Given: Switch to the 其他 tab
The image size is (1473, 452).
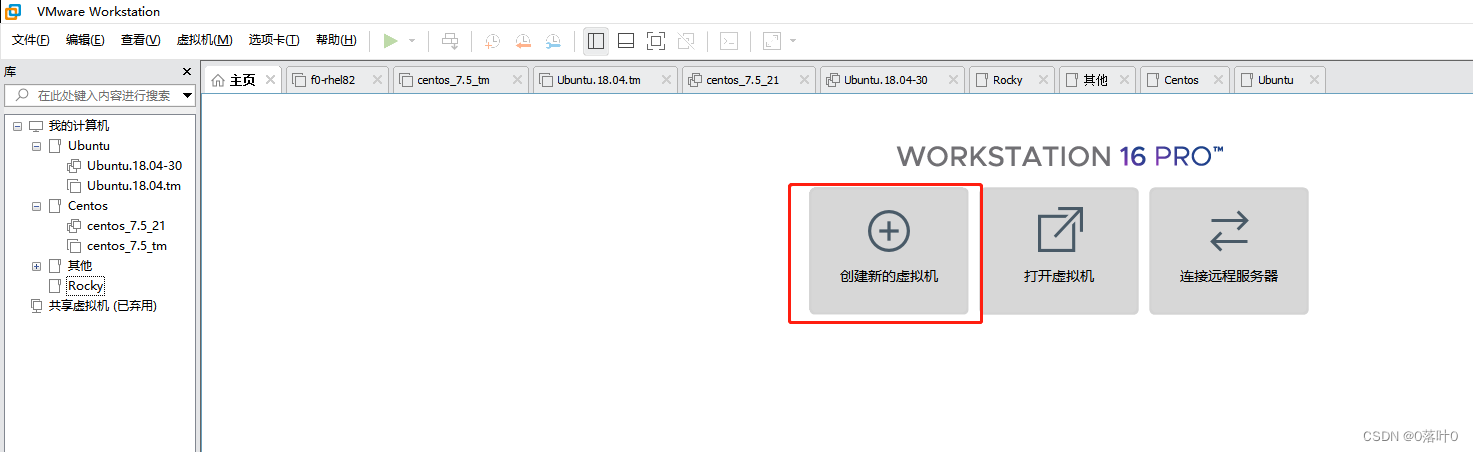Looking at the screenshot, I should [1095, 80].
